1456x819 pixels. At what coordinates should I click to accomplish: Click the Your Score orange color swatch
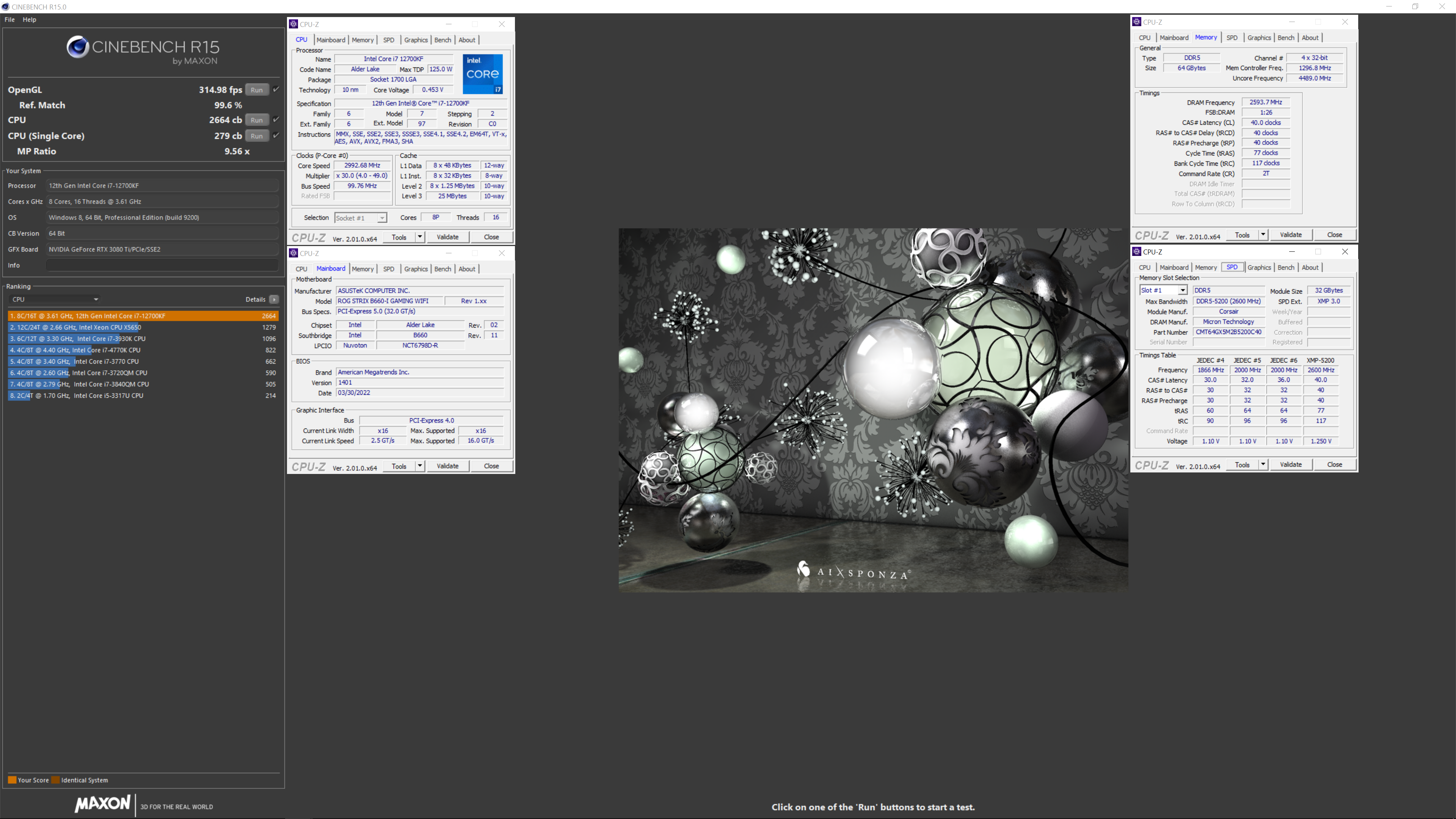tap(12, 780)
